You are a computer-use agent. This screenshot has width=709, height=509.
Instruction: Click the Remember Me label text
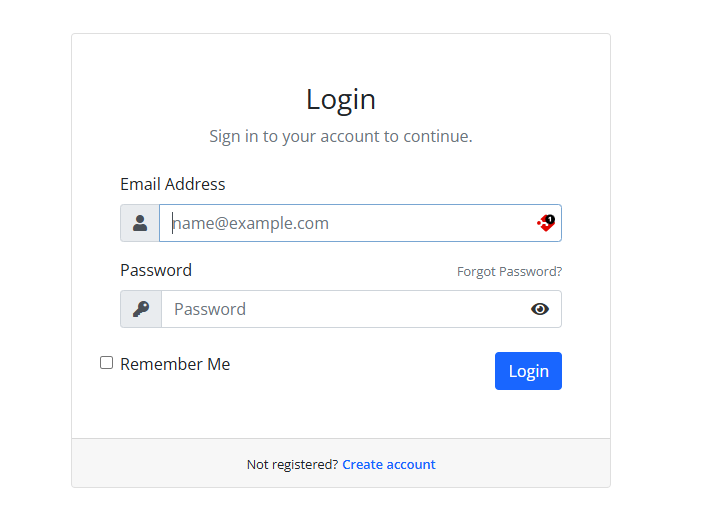175,364
